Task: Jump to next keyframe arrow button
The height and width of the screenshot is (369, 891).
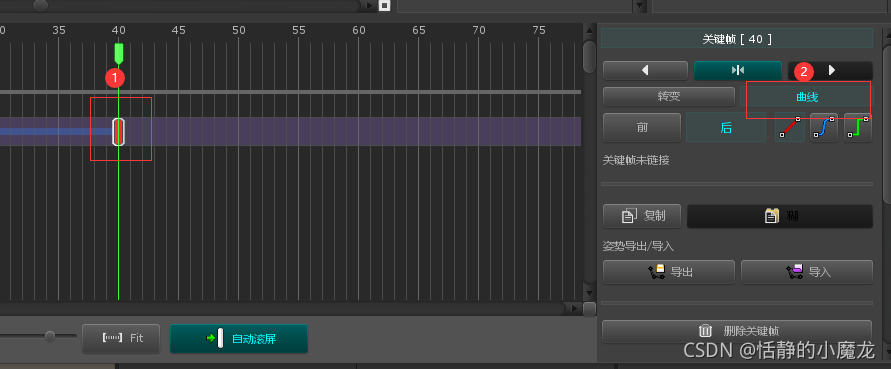Action: [x=830, y=71]
